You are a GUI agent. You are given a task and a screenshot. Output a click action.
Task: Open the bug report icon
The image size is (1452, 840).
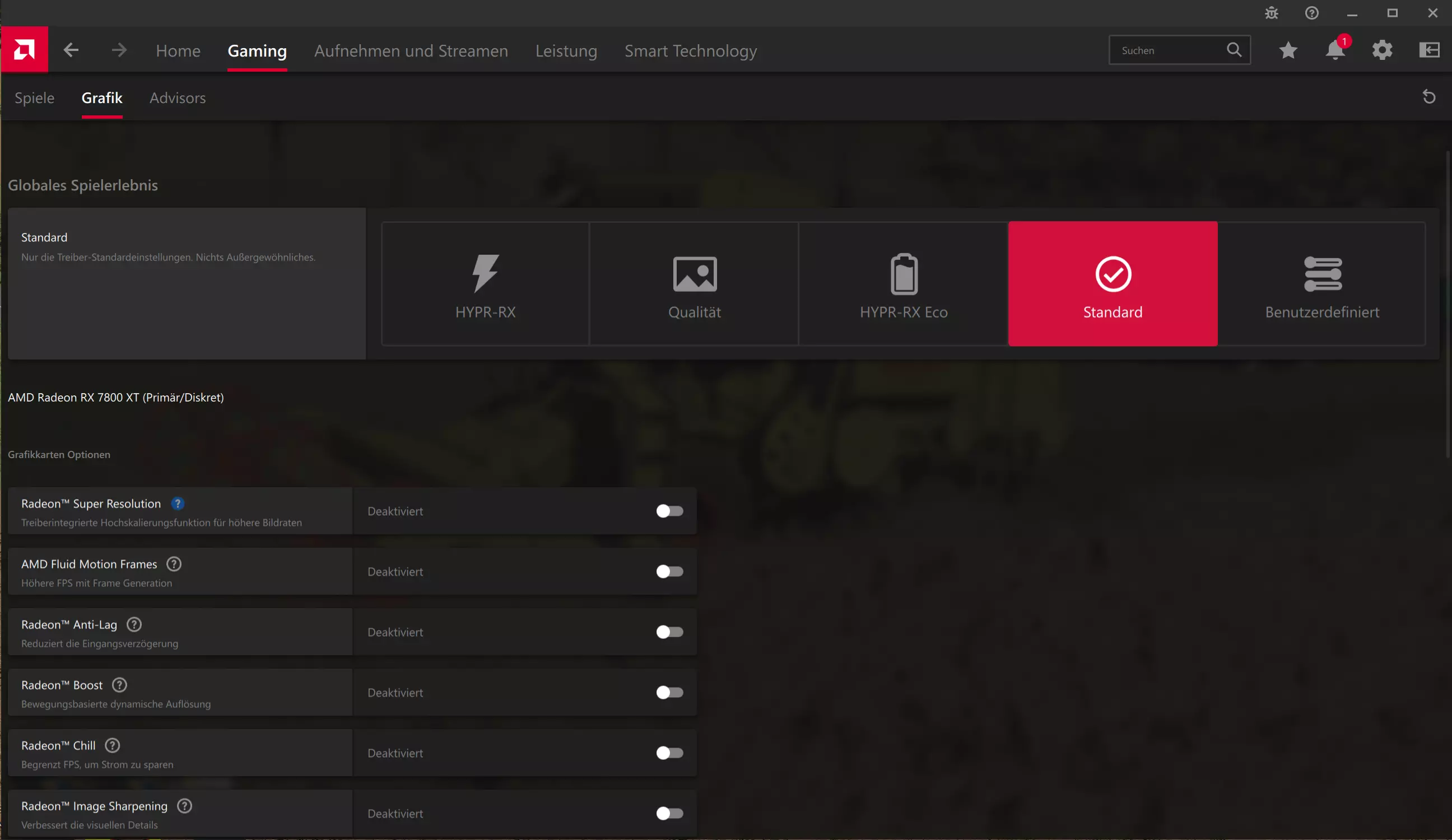click(x=1272, y=13)
